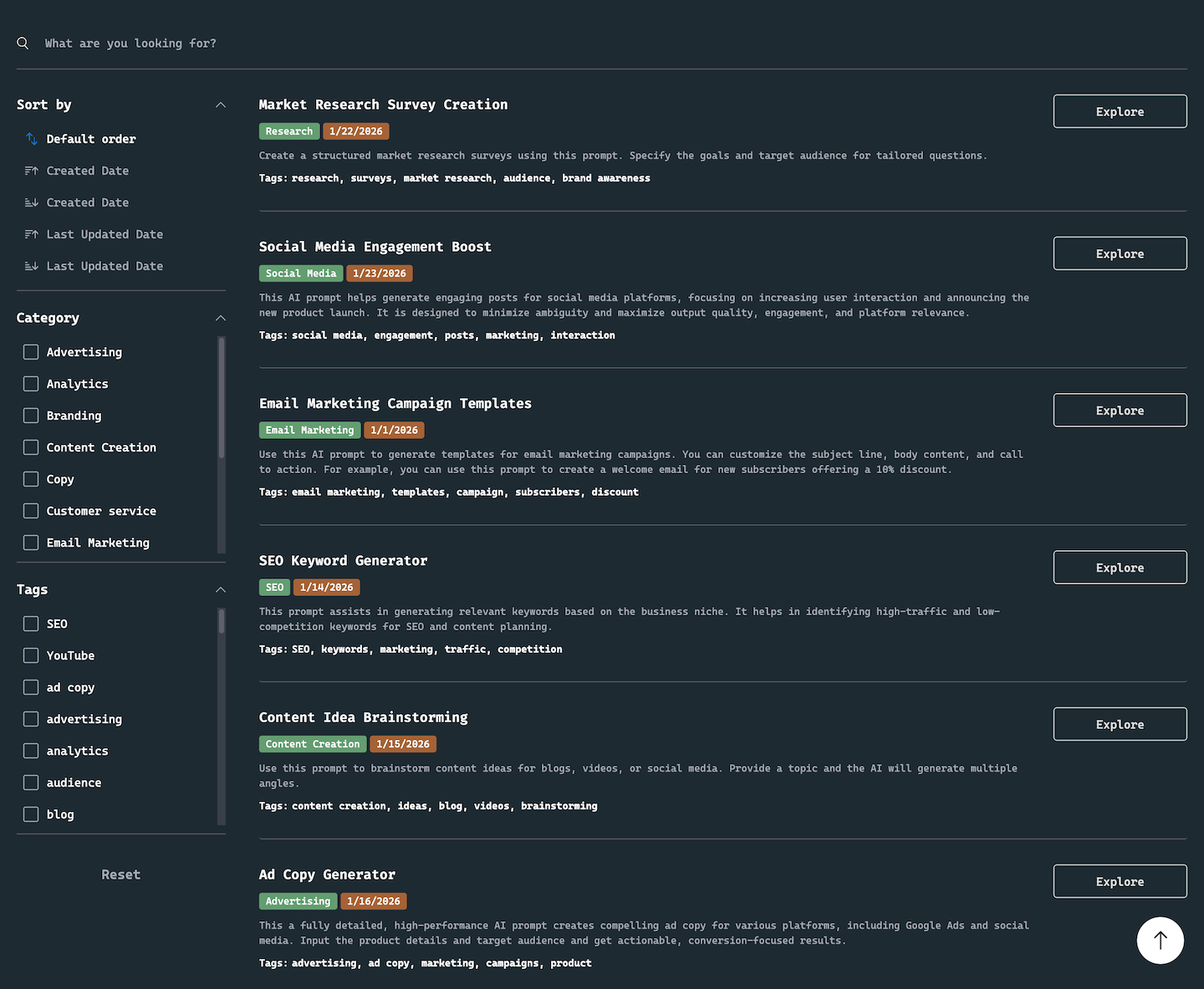Check the YouTube tag checkbox

point(31,655)
